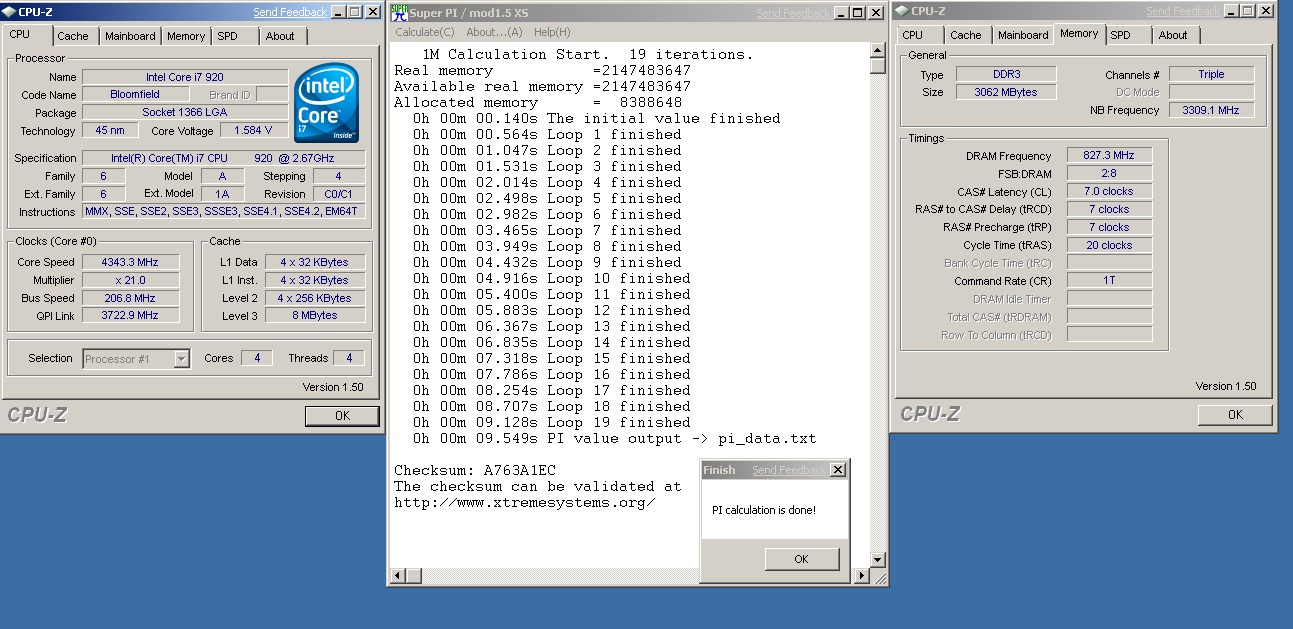Click the Cycle Time (tRAS) value 20 clocks
Viewport: 1293px width, 629px height.
(x=1109, y=245)
